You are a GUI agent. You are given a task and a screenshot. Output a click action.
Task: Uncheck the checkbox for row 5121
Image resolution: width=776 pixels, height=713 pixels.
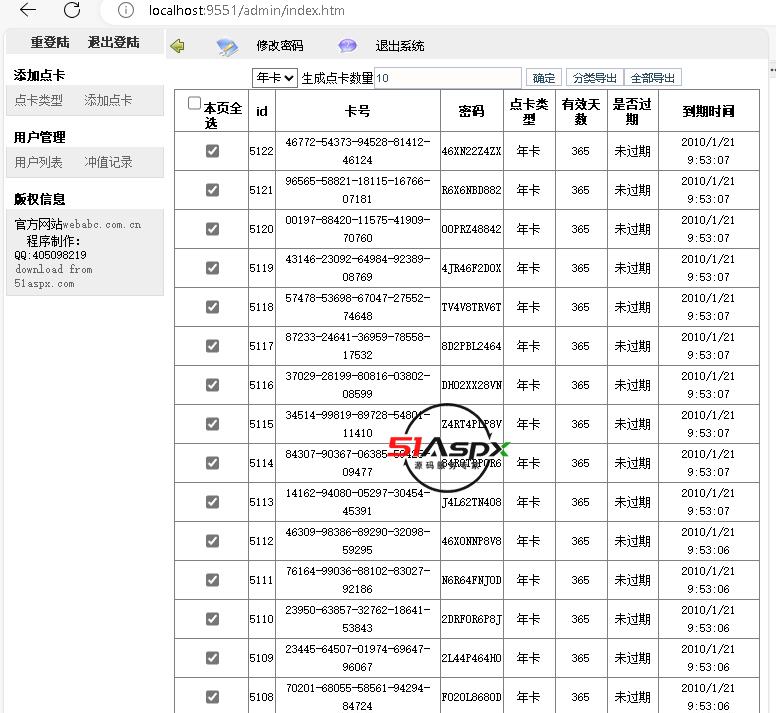212,190
